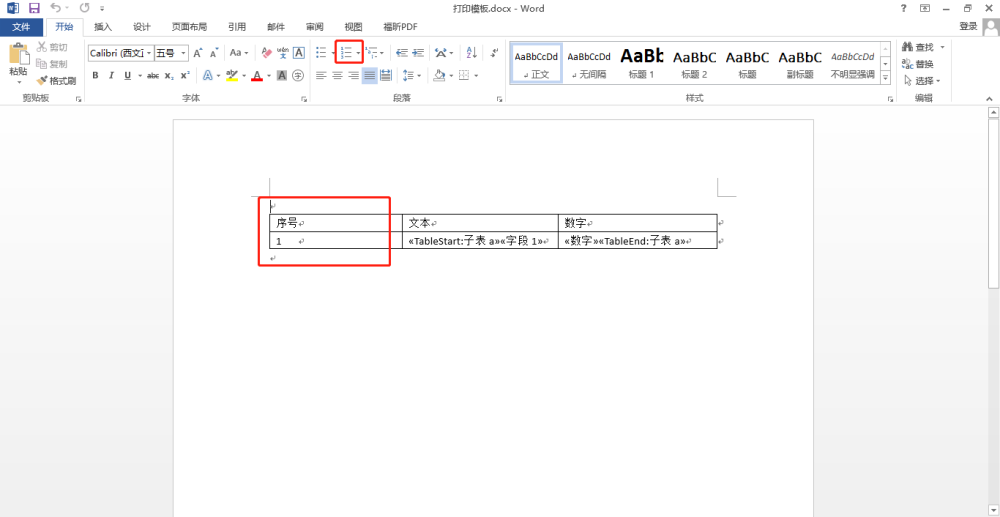Click the grow font size icon
Image resolution: width=1000 pixels, height=517 pixels.
tap(198, 53)
